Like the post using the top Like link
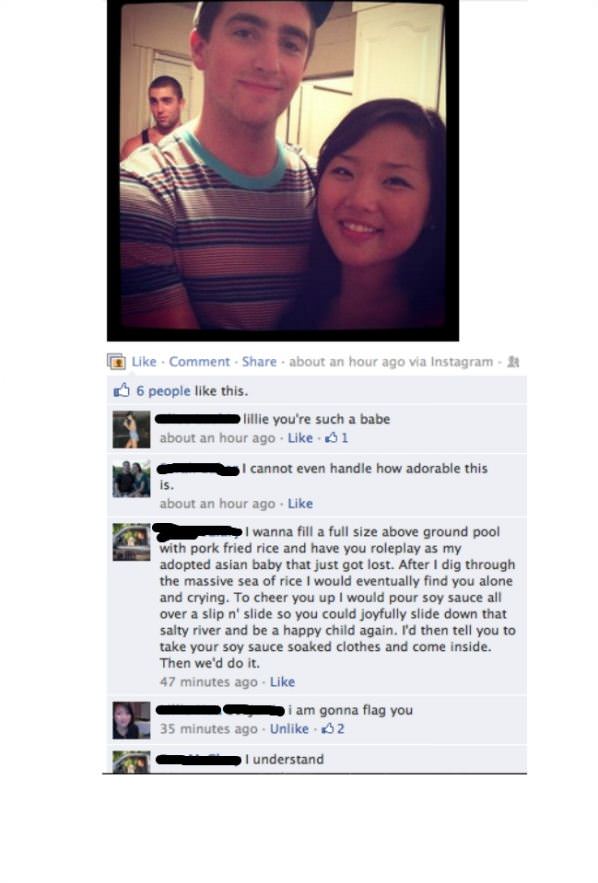Image resolution: width=598 pixels, height=883 pixels. (144, 362)
